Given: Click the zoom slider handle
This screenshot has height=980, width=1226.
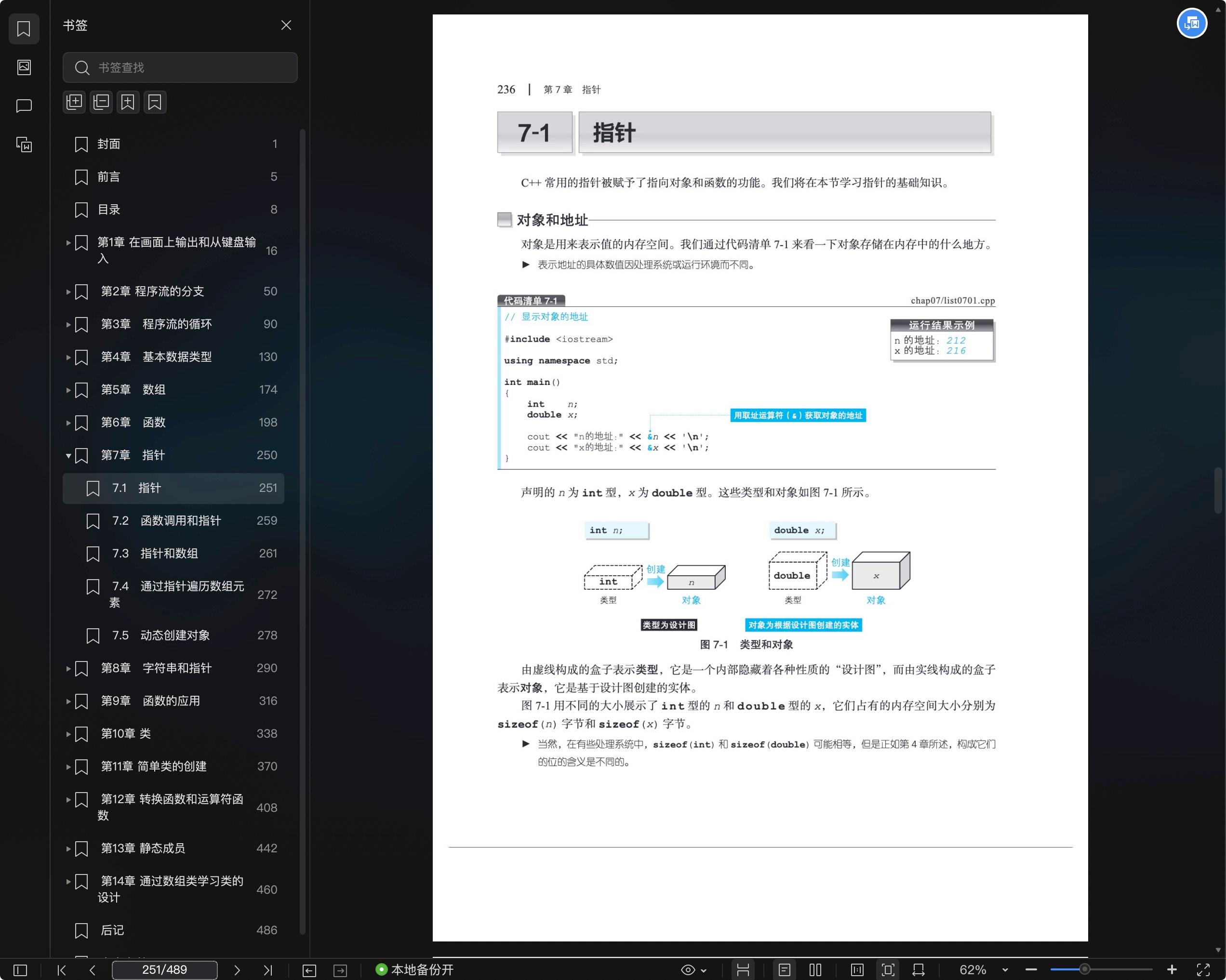Looking at the screenshot, I should coord(1084,970).
